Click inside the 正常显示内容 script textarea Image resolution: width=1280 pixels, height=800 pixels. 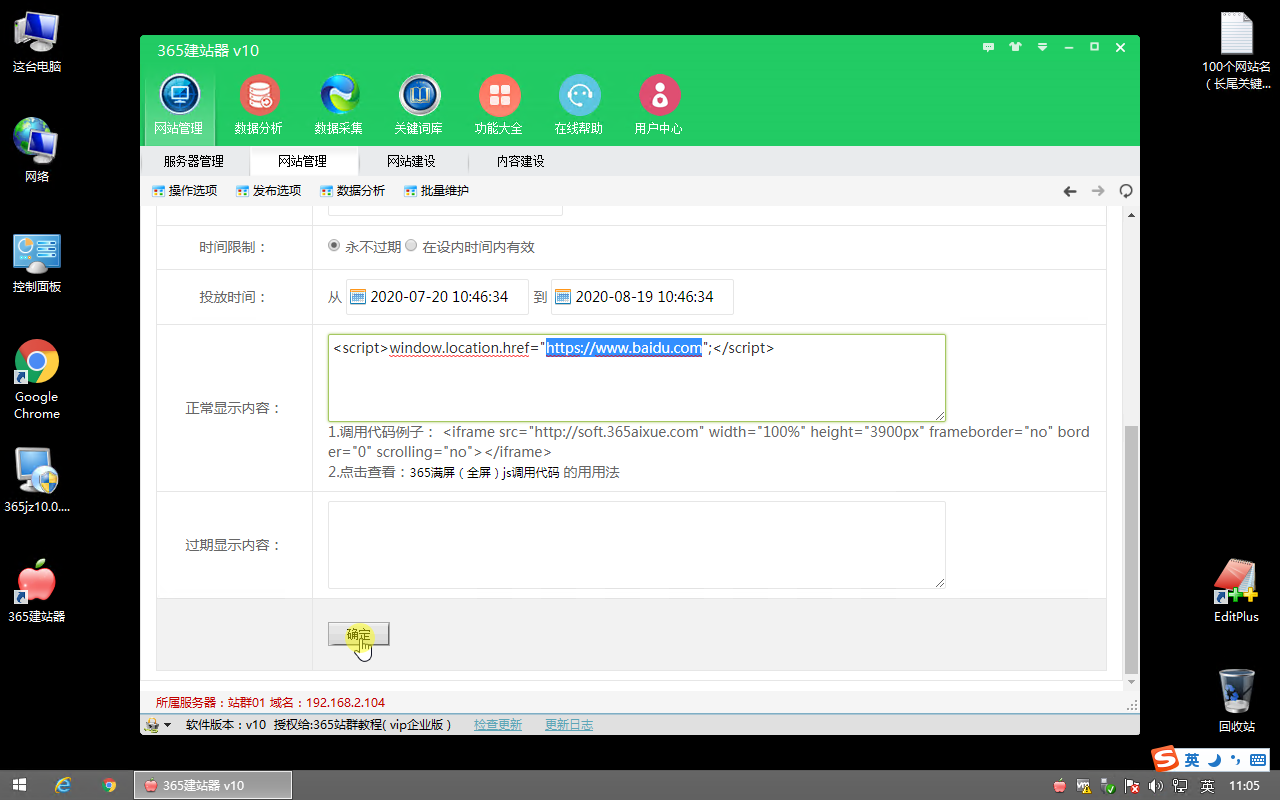coord(637,378)
